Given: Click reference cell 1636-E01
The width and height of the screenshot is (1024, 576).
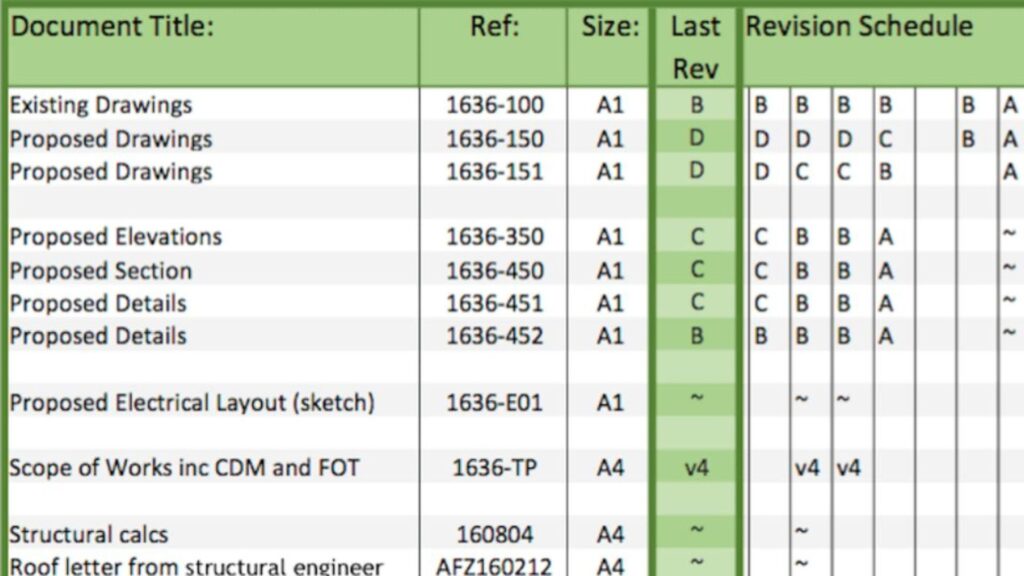Looking at the screenshot, I should 494,403.
